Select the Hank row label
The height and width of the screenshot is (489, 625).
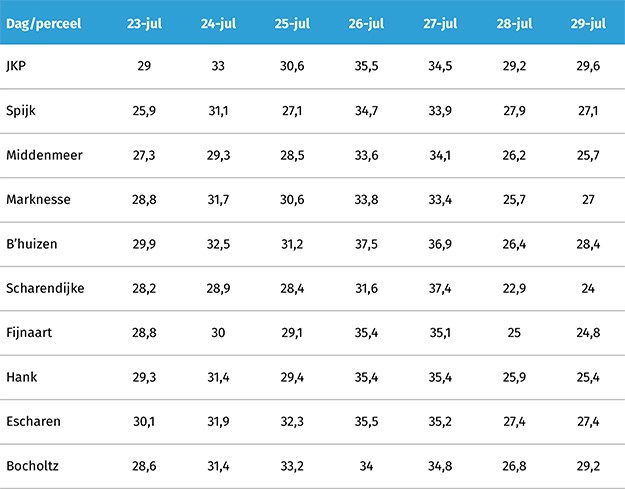21,377
